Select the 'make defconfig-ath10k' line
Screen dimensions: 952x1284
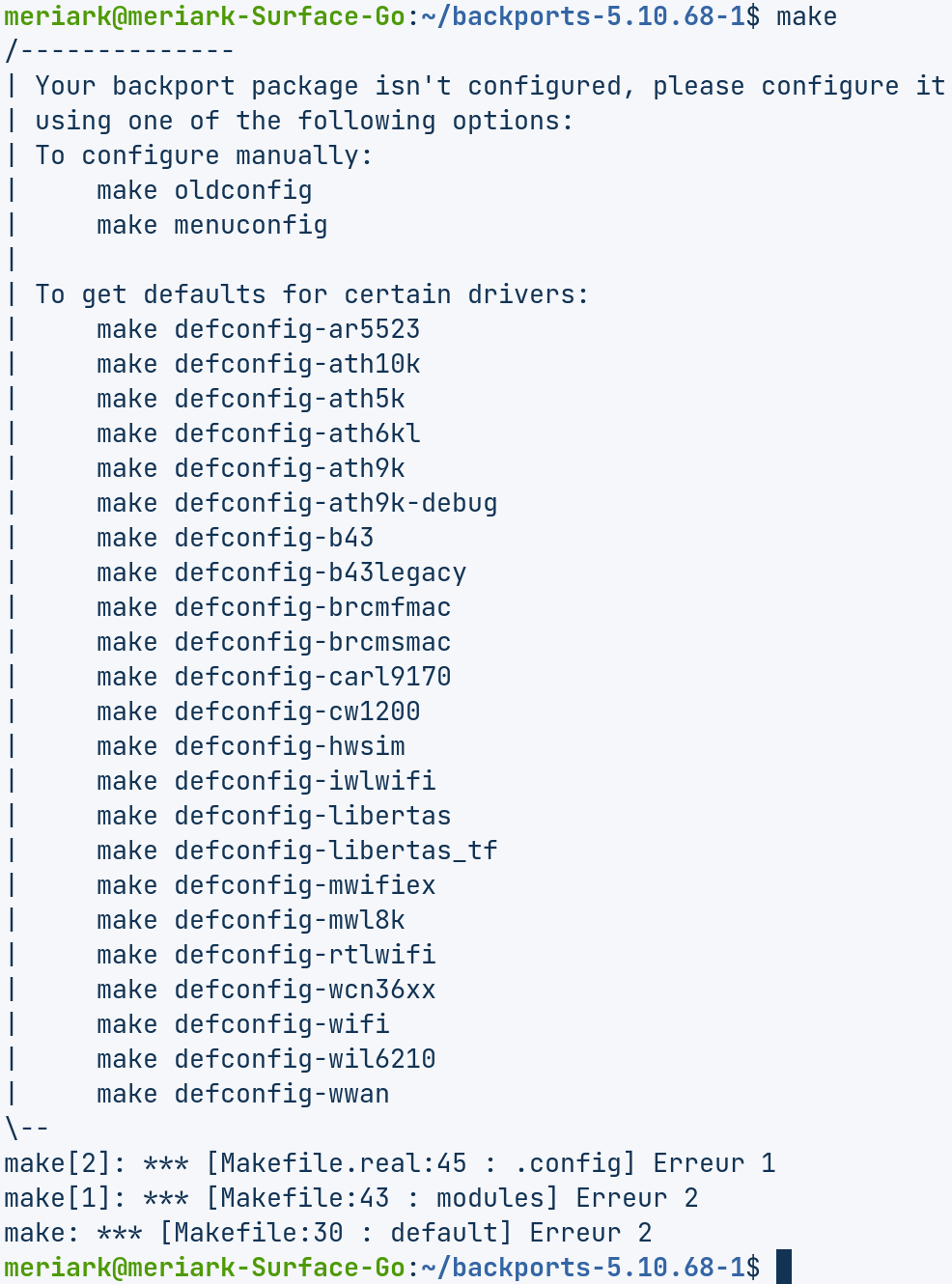258,364
